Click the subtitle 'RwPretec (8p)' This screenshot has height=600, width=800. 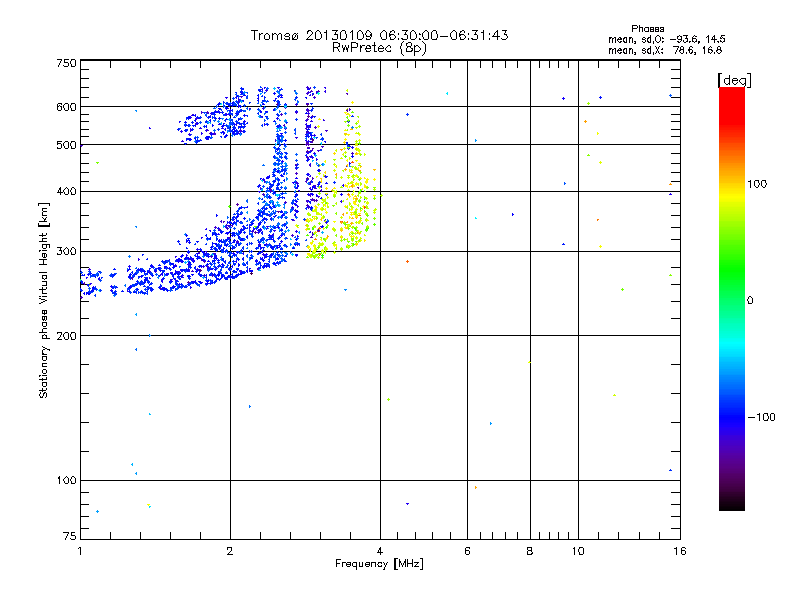point(379,48)
